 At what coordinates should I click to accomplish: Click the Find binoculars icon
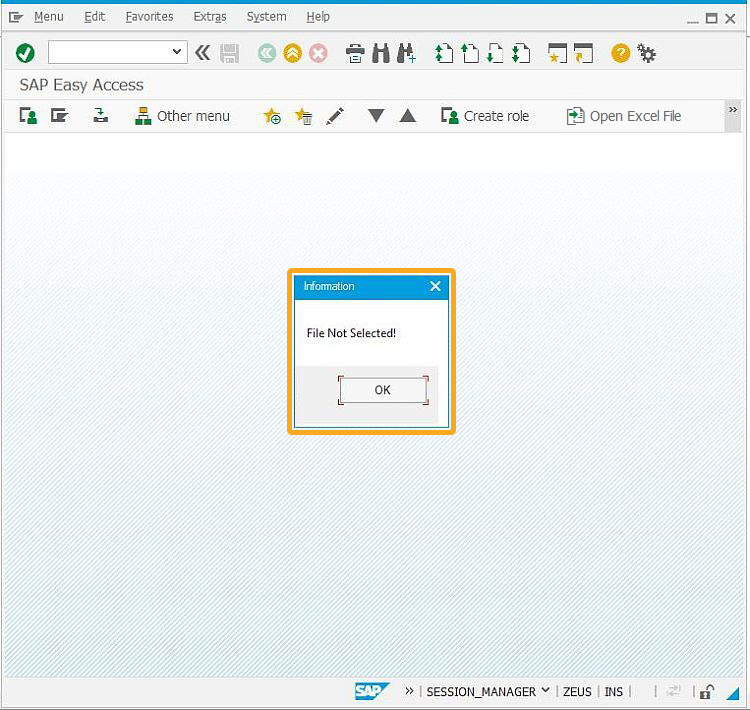(381, 53)
